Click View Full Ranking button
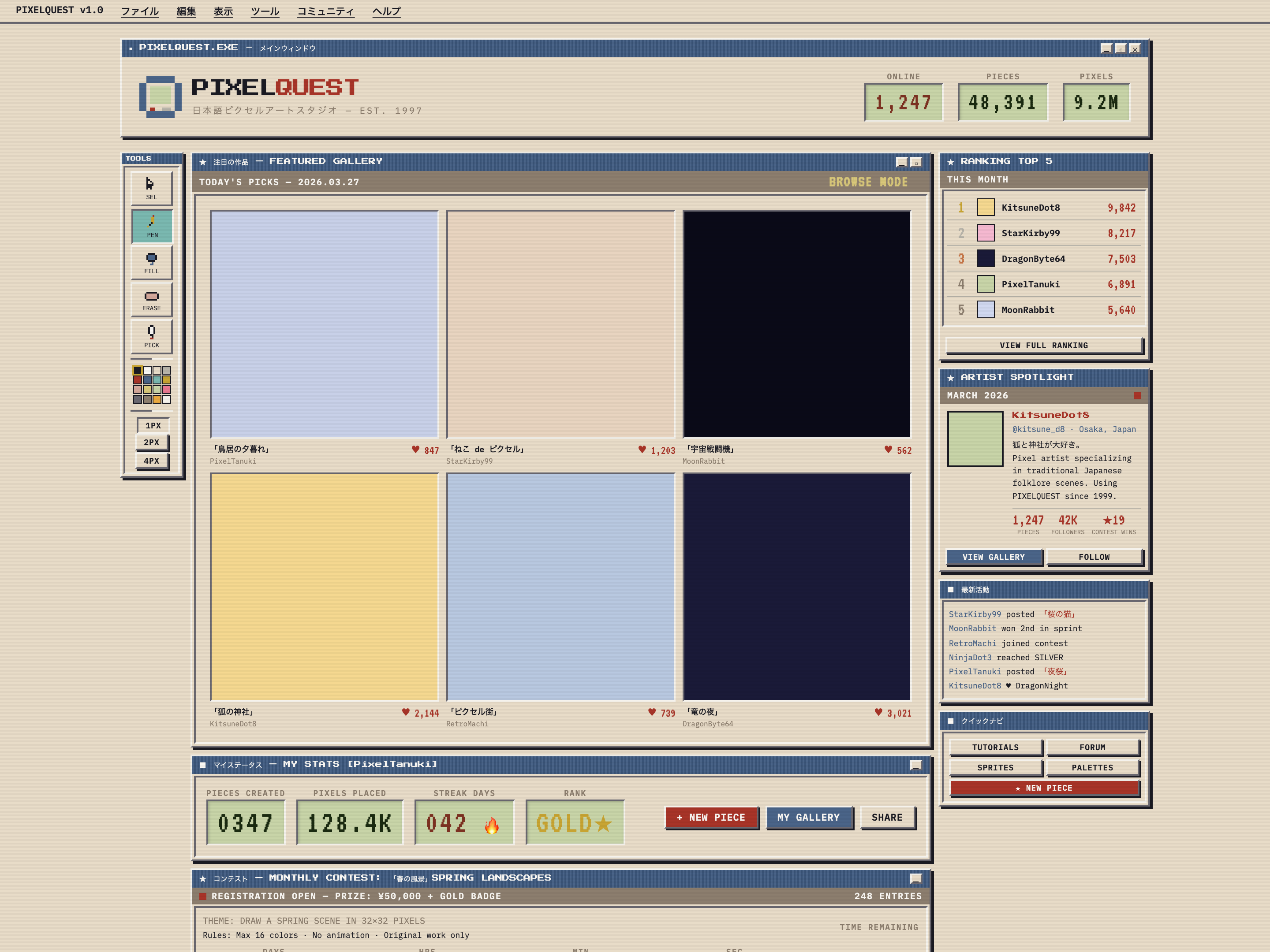Image resolution: width=1270 pixels, height=952 pixels. [x=1043, y=346]
